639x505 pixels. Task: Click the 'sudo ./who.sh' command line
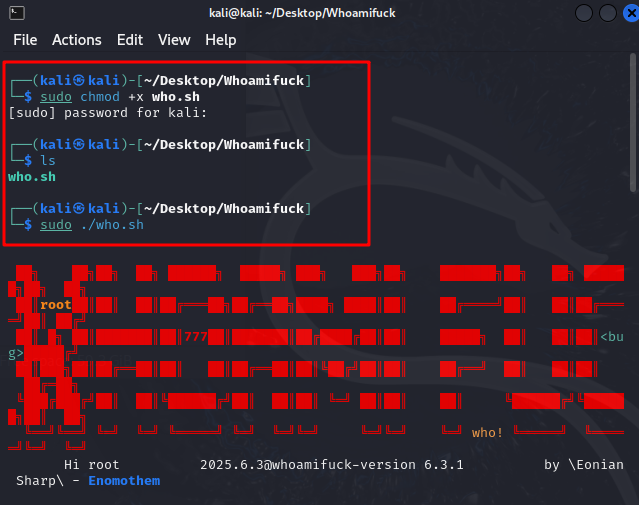(x=92, y=224)
